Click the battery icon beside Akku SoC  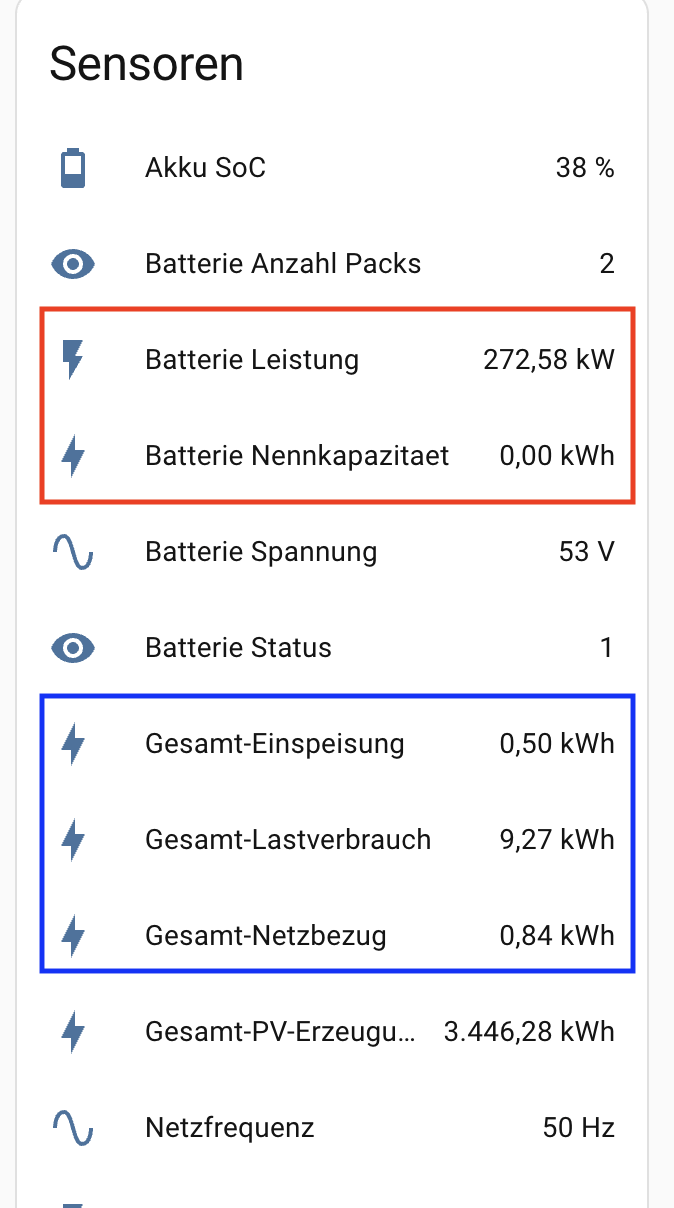[73, 168]
